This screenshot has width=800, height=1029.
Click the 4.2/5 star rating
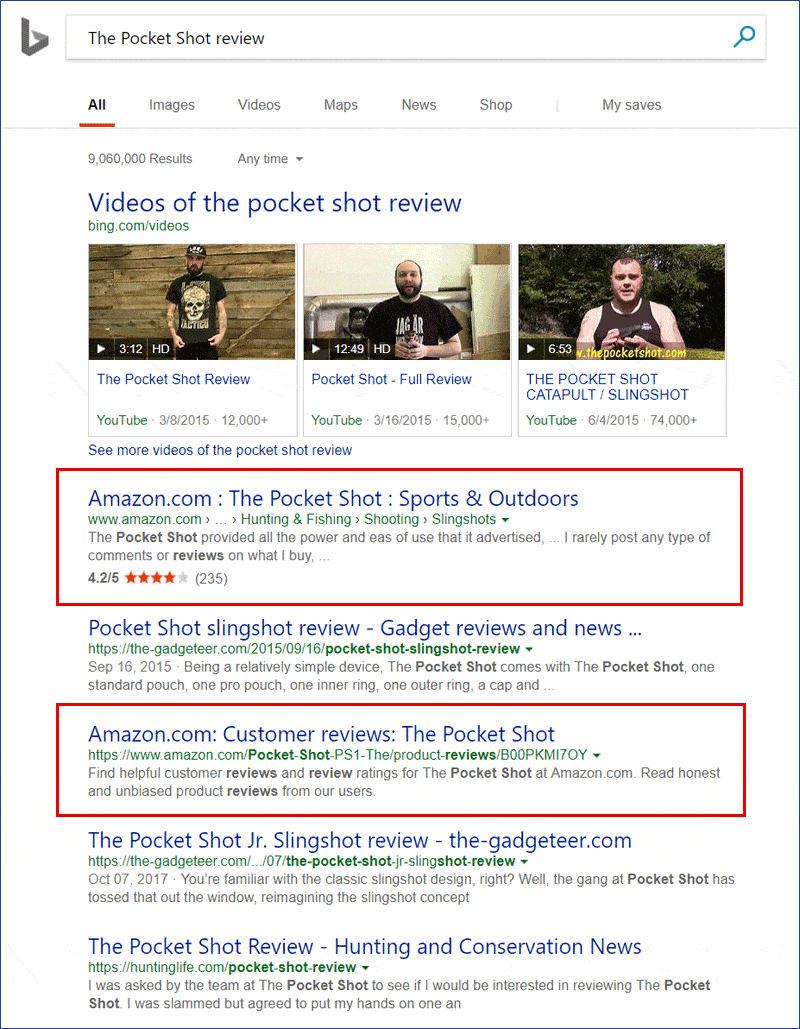coord(138,578)
